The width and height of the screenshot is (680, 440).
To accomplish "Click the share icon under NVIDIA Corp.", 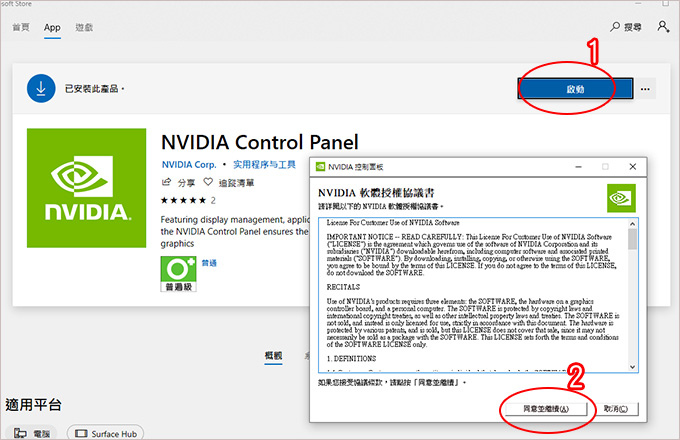I will click(166, 182).
